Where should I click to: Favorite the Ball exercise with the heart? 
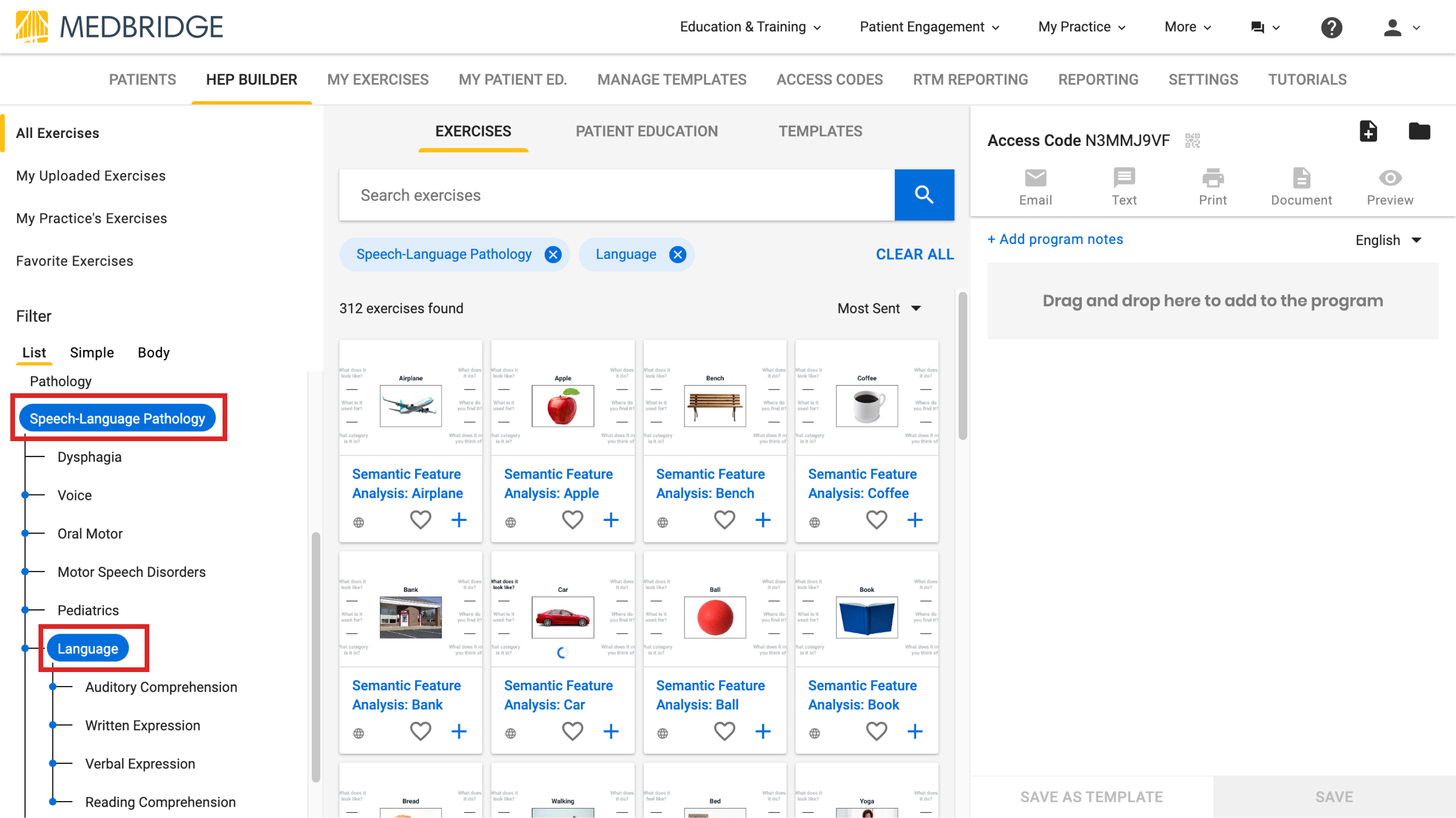pos(724,732)
